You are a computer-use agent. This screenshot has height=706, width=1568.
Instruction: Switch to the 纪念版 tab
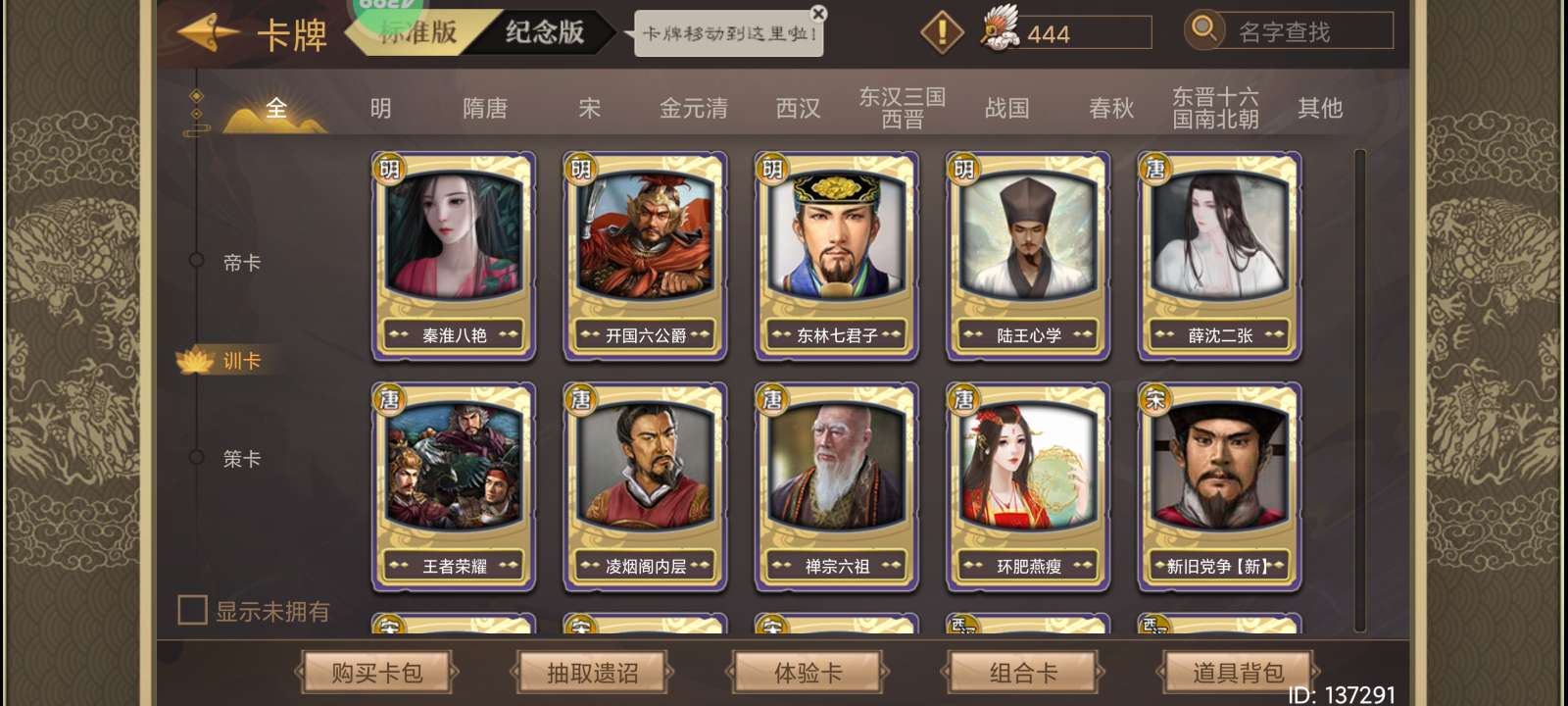coord(544,32)
